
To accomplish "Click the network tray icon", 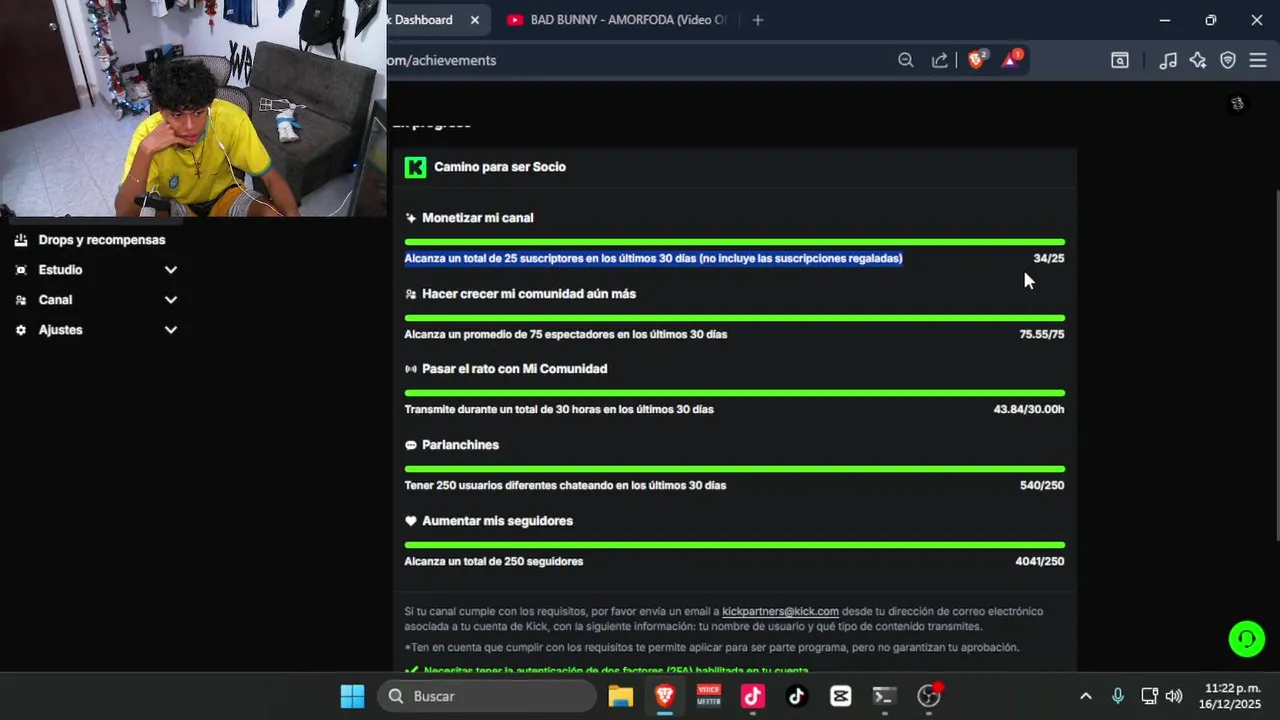I will click(1150, 696).
